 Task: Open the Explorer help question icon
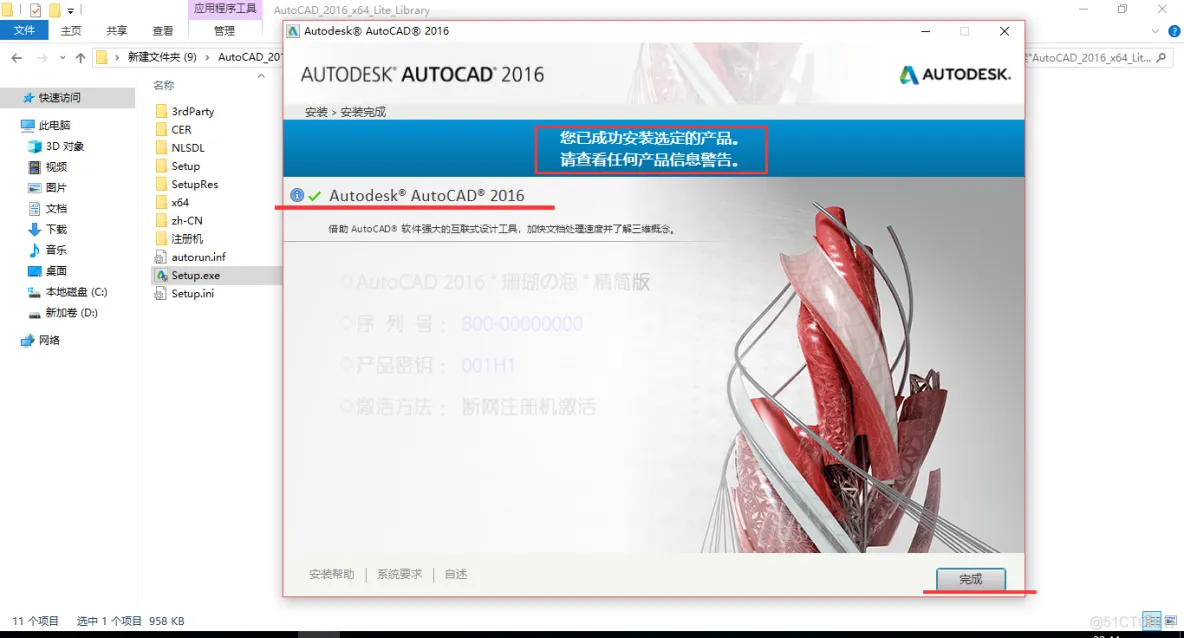[x=1174, y=31]
